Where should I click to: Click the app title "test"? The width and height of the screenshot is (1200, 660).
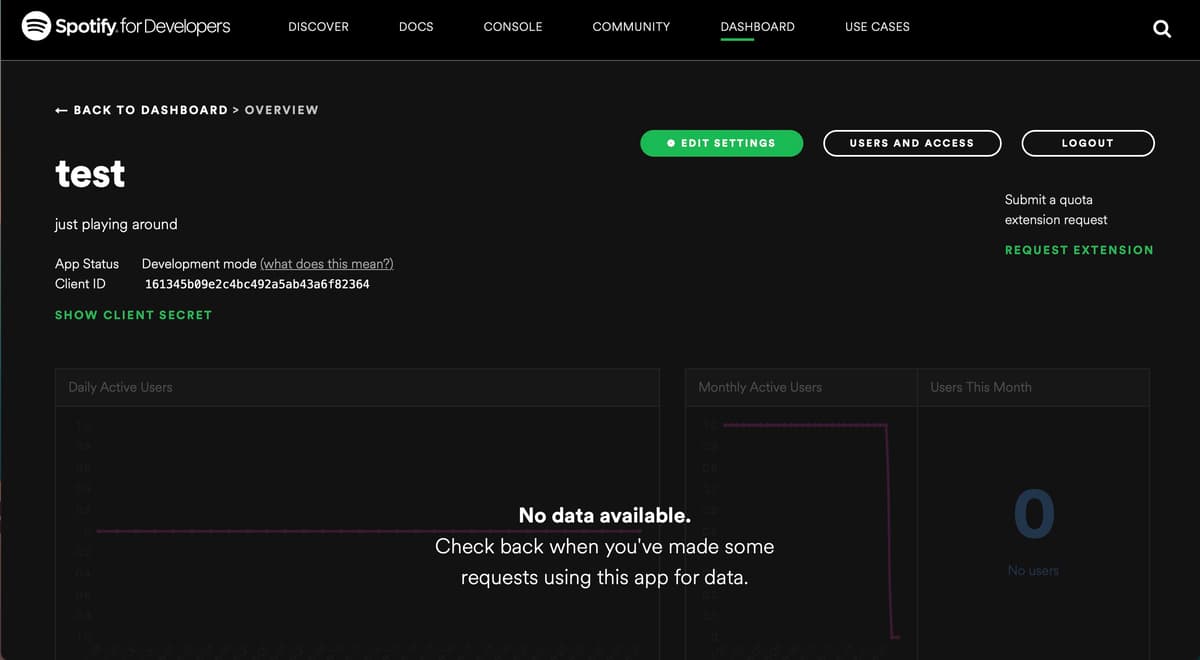coord(90,174)
